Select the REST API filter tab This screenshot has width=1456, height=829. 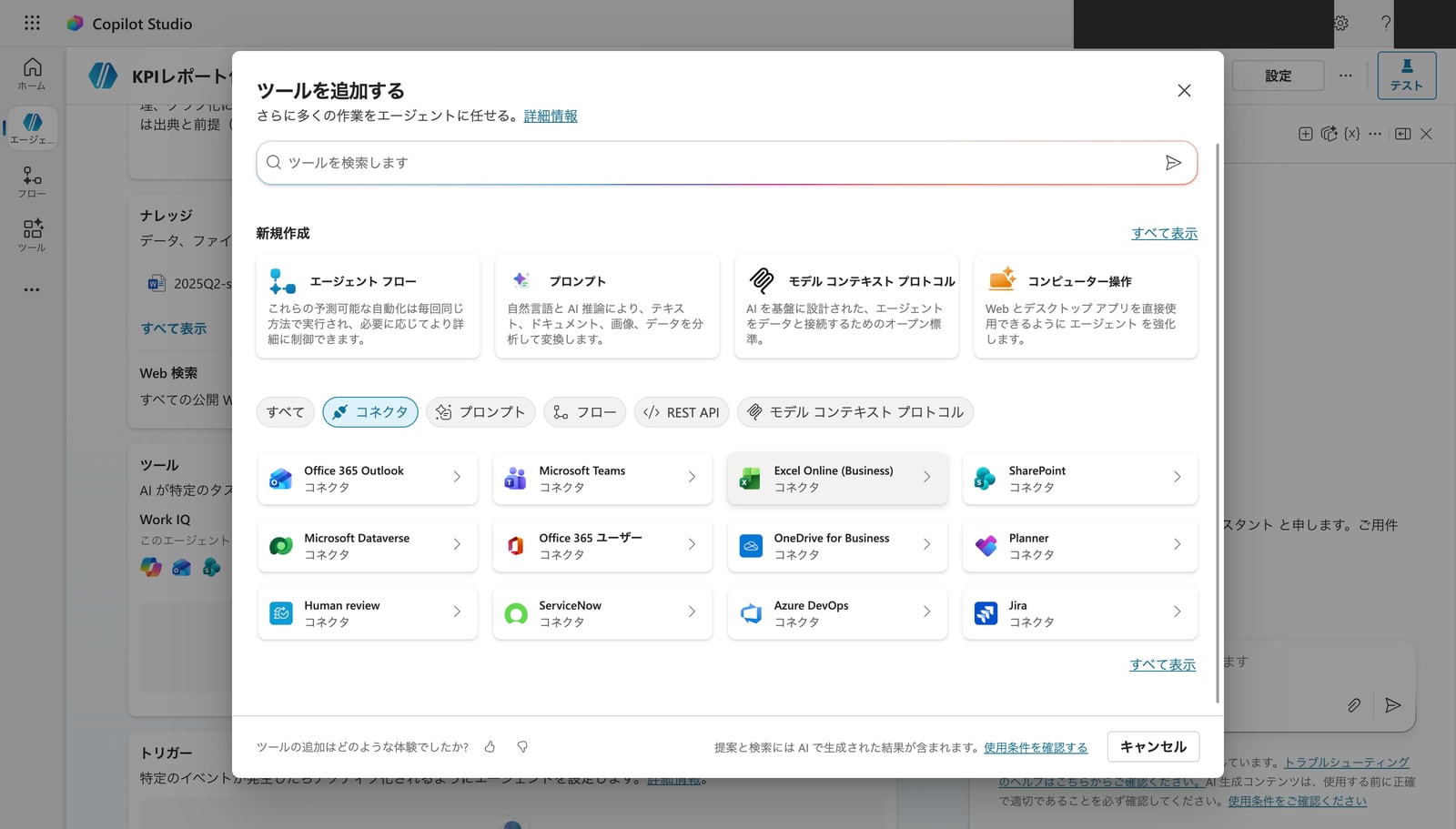coord(682,412)
